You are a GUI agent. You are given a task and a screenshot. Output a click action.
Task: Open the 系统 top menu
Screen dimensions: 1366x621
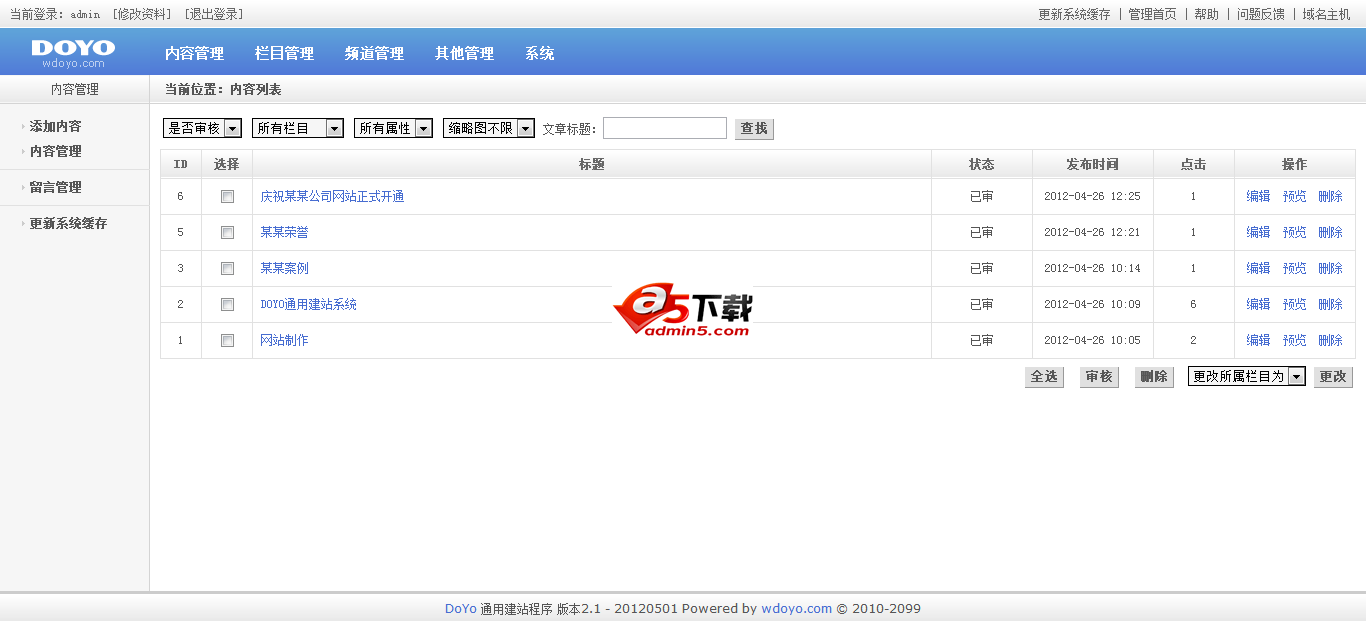point(539,53)
